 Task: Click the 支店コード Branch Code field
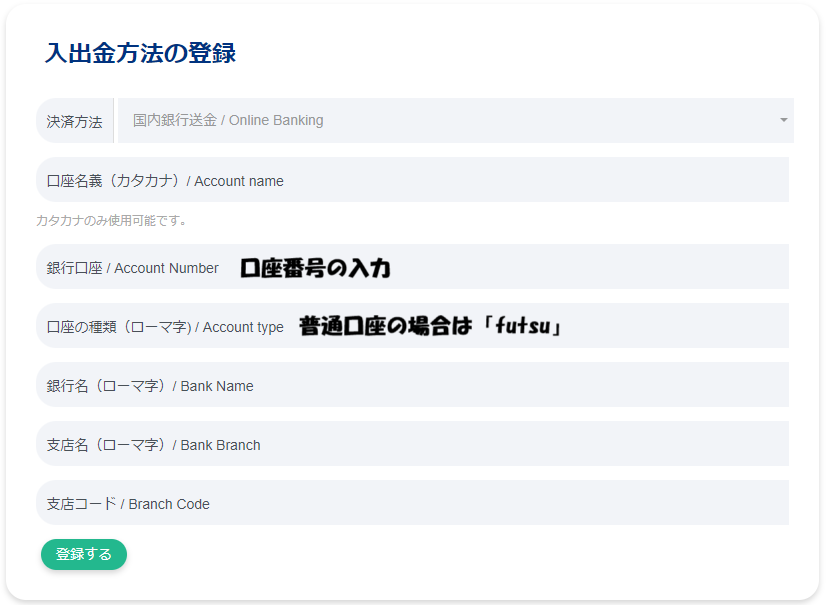click(x=500, y=504)
